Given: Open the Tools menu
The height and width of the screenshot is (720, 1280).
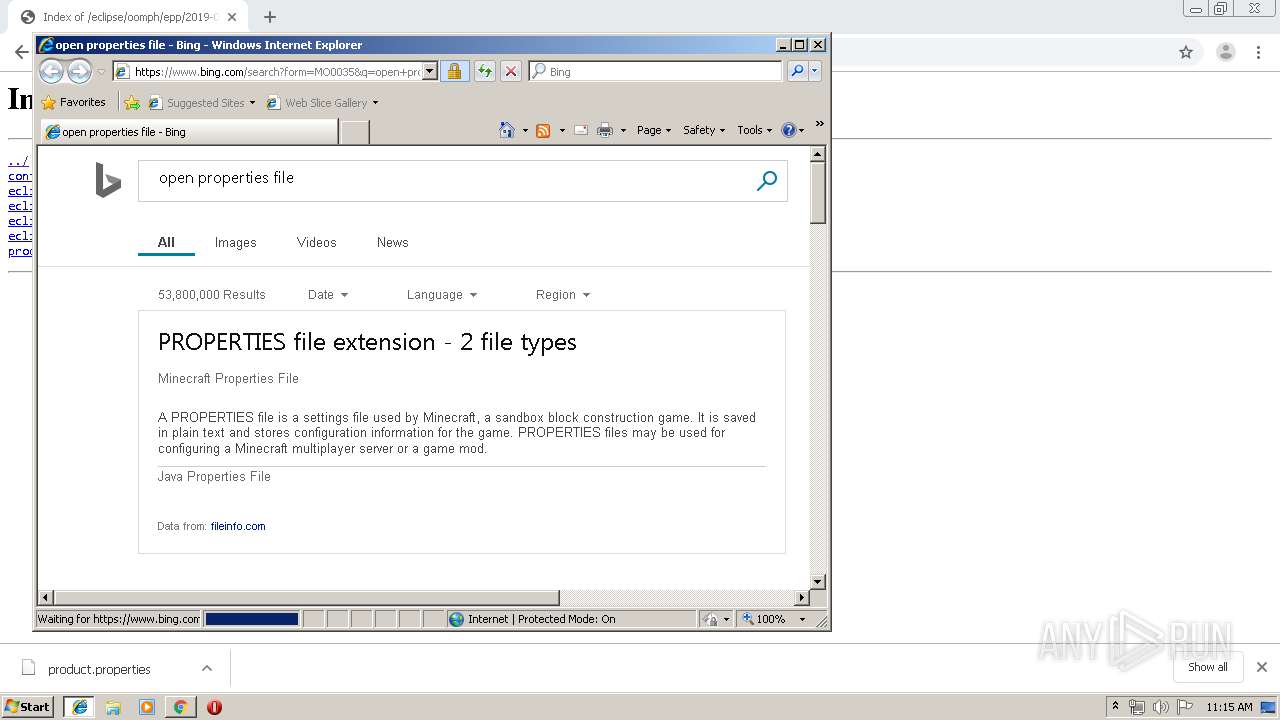Looking at the screenshot, I should coord(754,130).
